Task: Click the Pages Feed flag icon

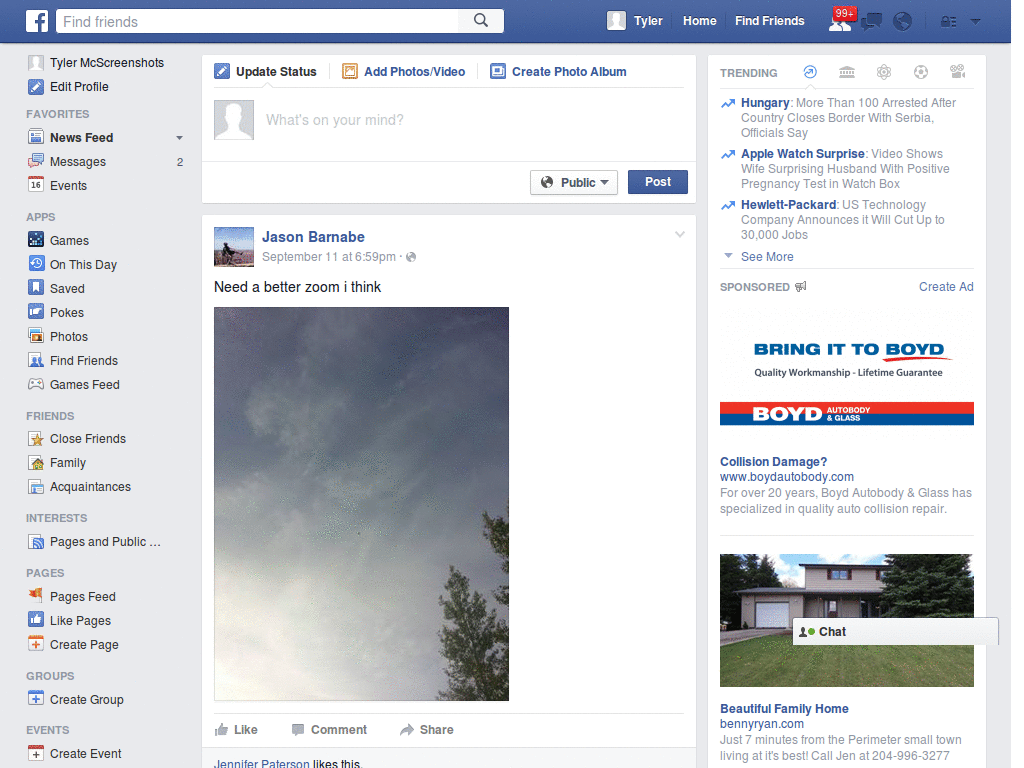Action: 36,596
